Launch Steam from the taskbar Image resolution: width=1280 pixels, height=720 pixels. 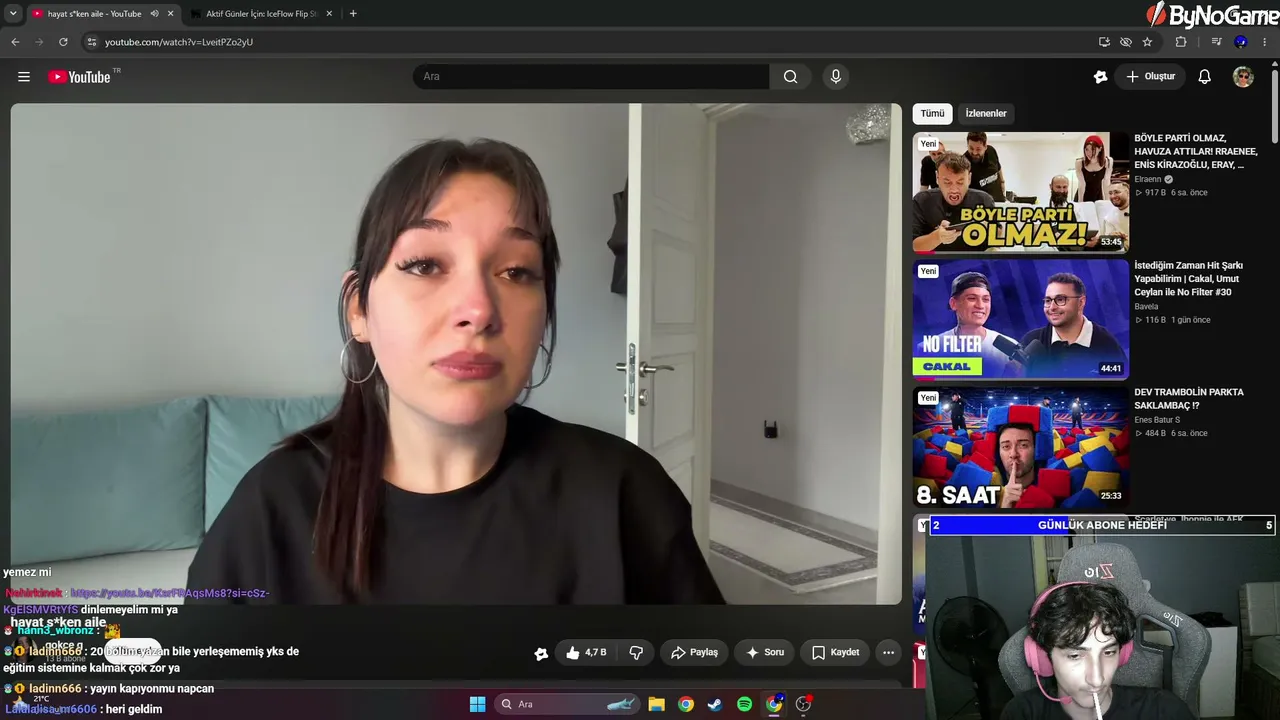(x=715, y=704)
